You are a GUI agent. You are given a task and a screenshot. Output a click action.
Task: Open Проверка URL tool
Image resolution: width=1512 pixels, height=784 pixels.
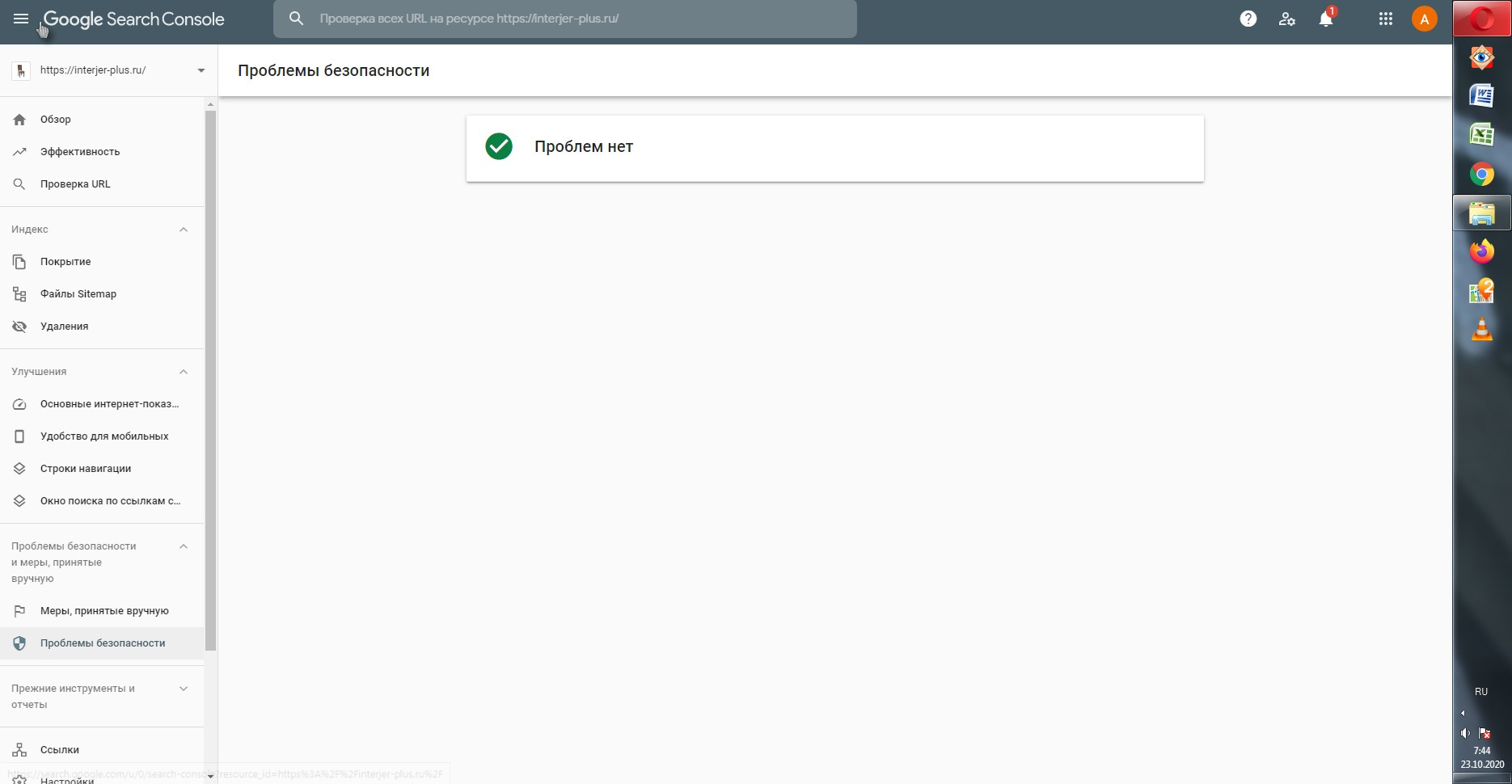tap(102, 183)
